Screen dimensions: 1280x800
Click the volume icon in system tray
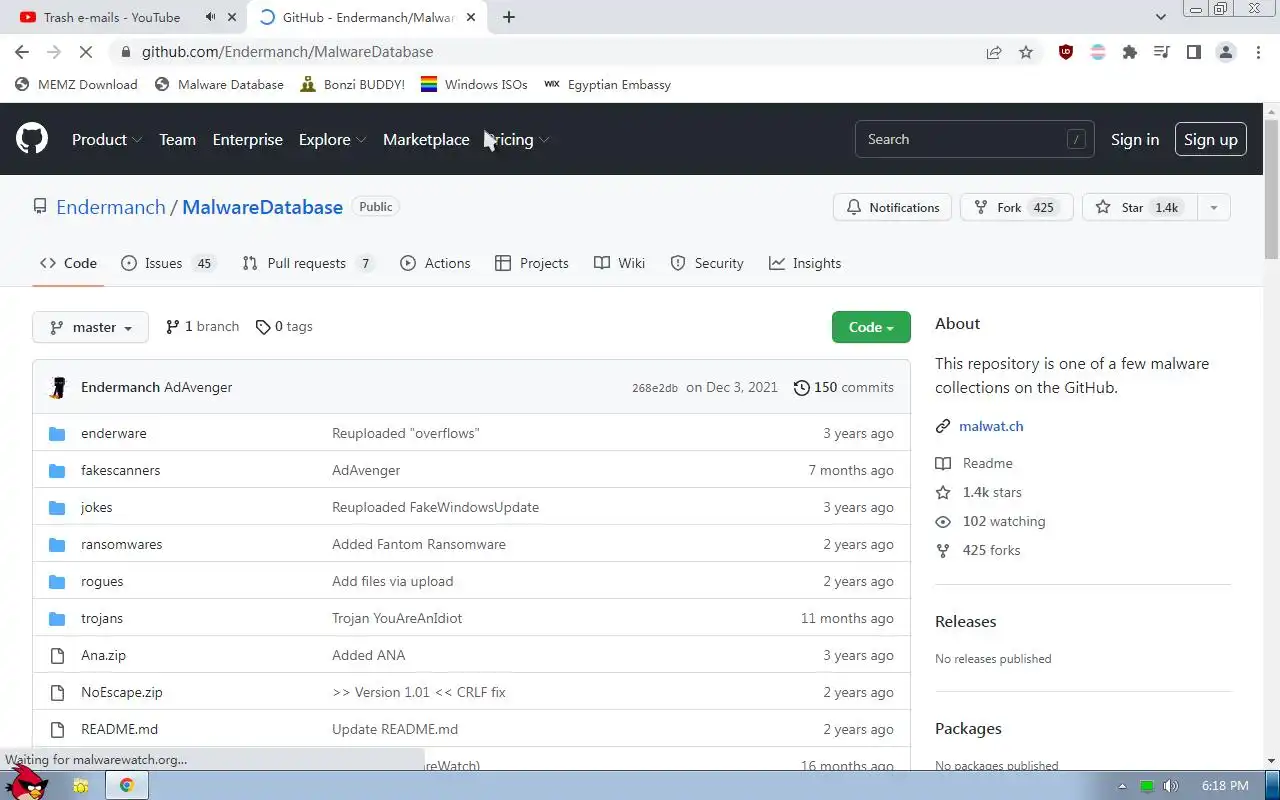point(1171,786)
